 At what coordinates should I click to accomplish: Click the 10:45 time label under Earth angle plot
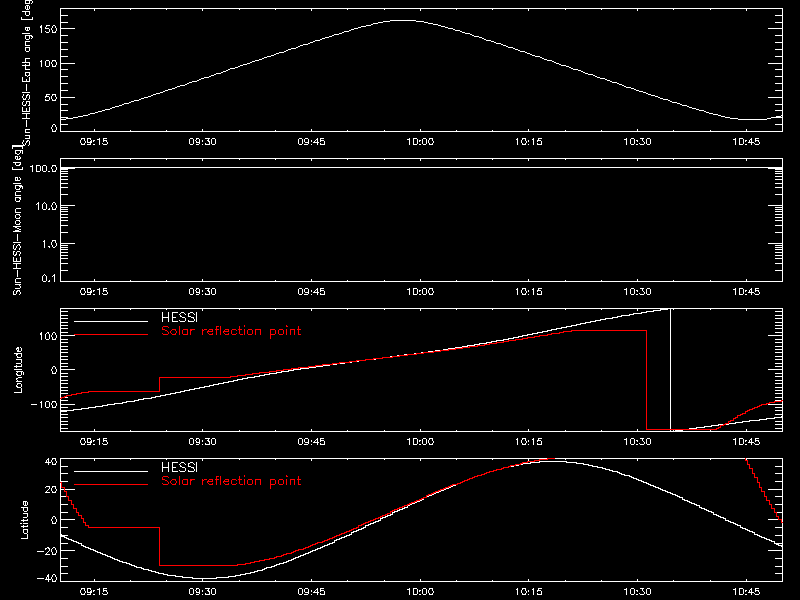(x=746, y=142)
